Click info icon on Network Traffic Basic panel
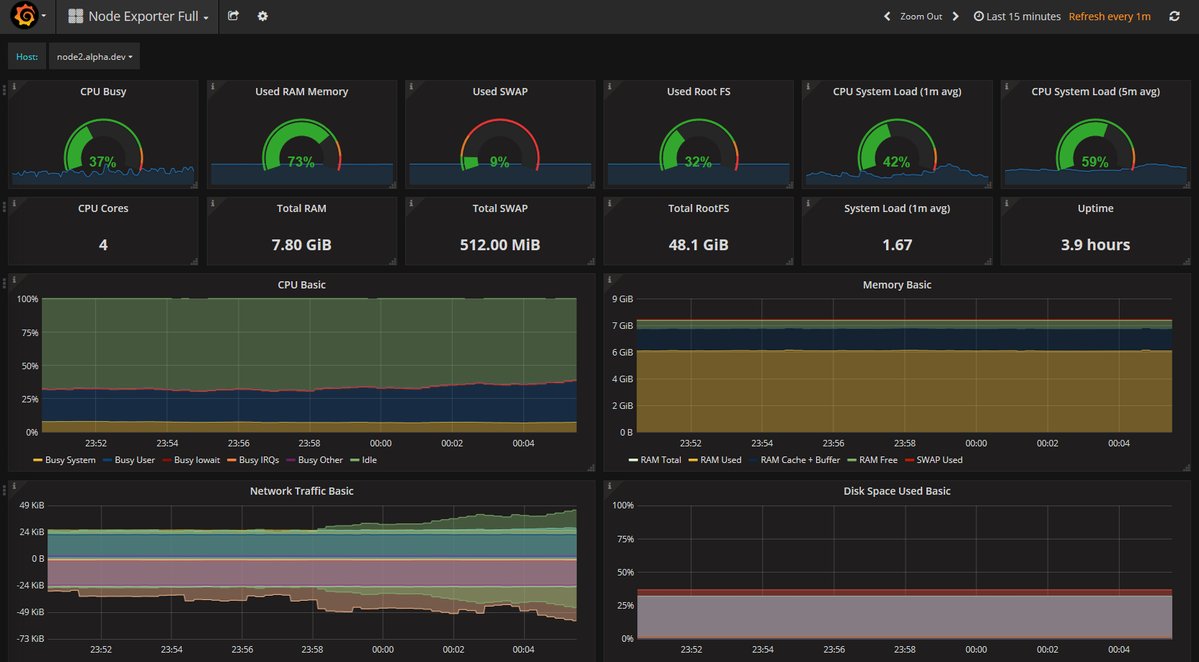 click(14, 486)
